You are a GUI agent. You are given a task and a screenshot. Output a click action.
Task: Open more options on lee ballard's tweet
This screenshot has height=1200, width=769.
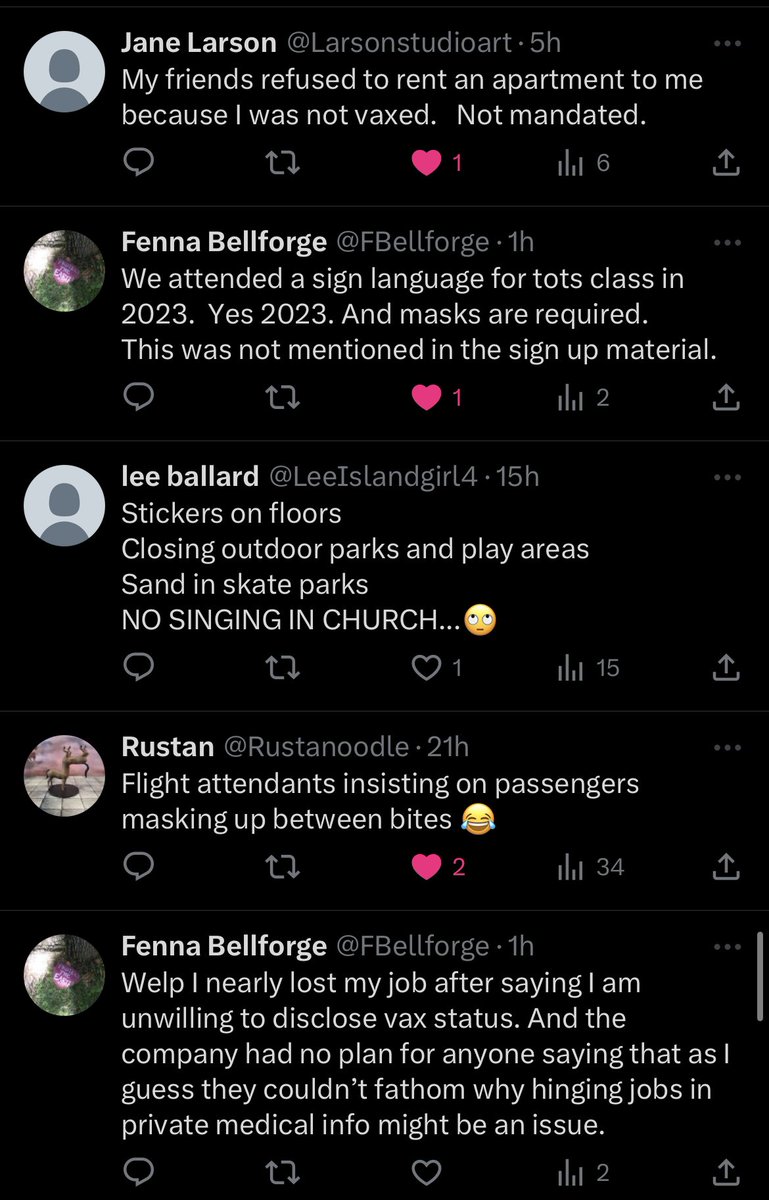(727, 477)
